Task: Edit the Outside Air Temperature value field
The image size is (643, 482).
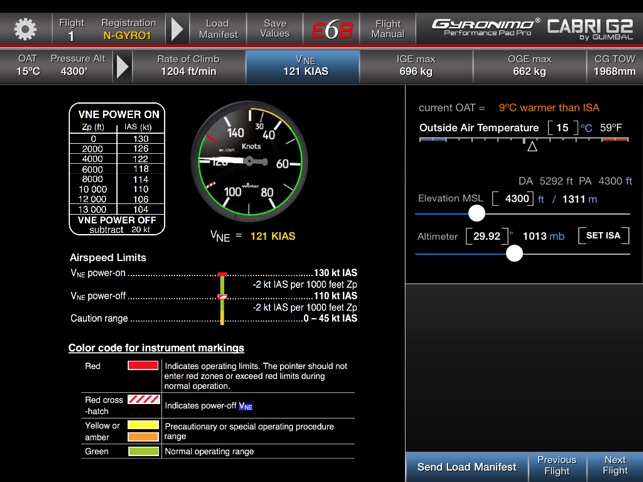Action: [563, 128]
